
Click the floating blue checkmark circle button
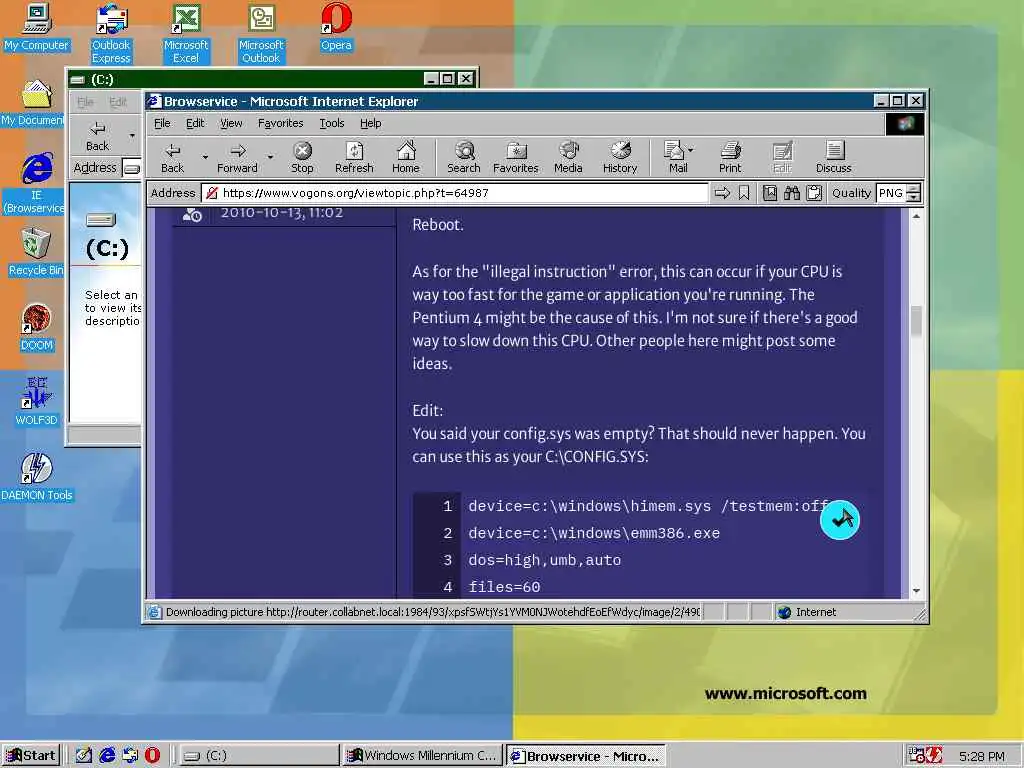pos(839,520)
